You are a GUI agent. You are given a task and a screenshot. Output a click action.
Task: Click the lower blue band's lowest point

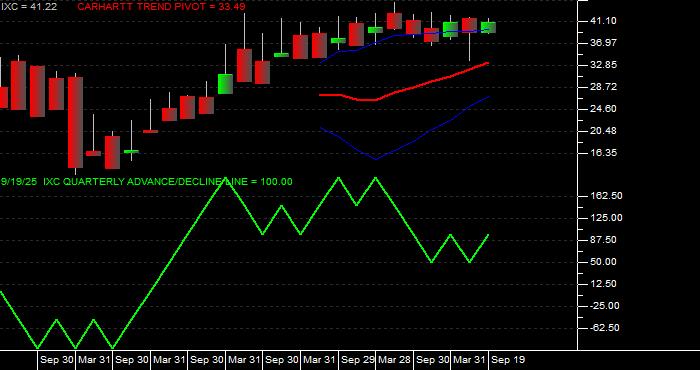click(376, 159)
